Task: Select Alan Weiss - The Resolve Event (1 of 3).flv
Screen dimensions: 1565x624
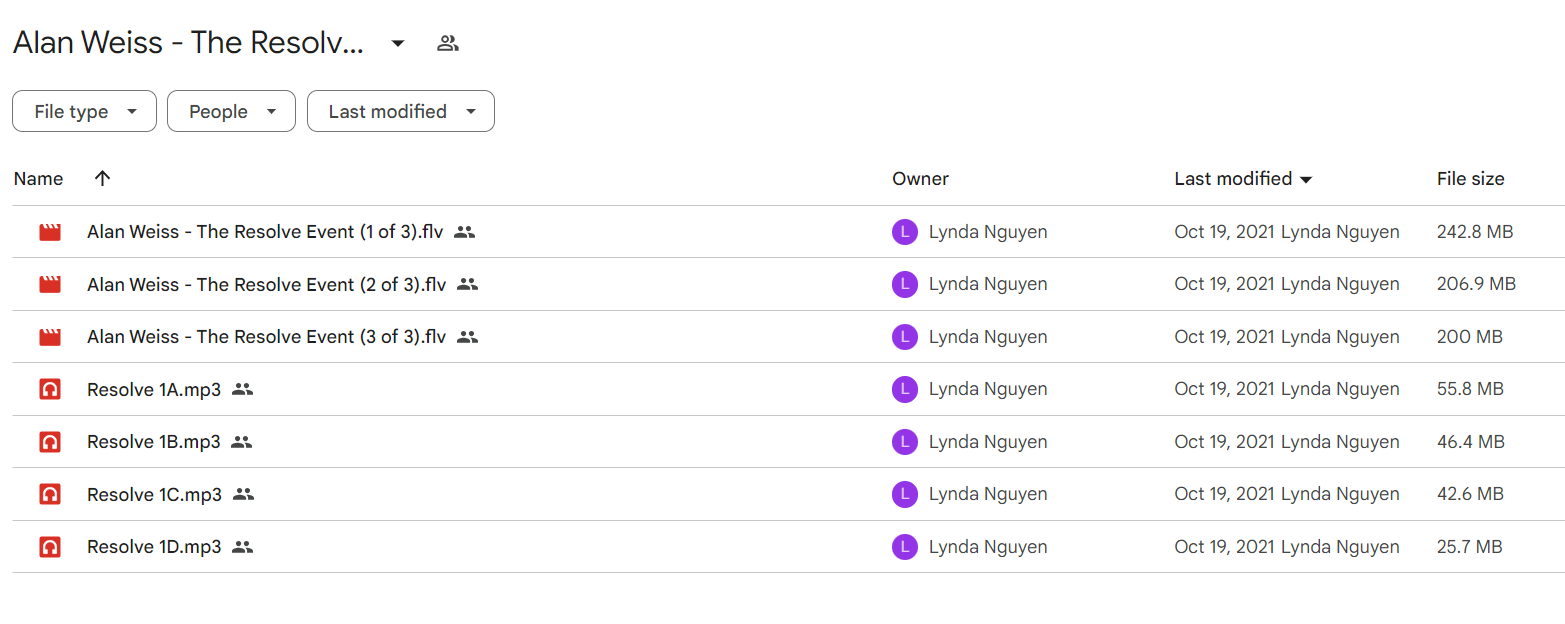Action: pos(265,232)
